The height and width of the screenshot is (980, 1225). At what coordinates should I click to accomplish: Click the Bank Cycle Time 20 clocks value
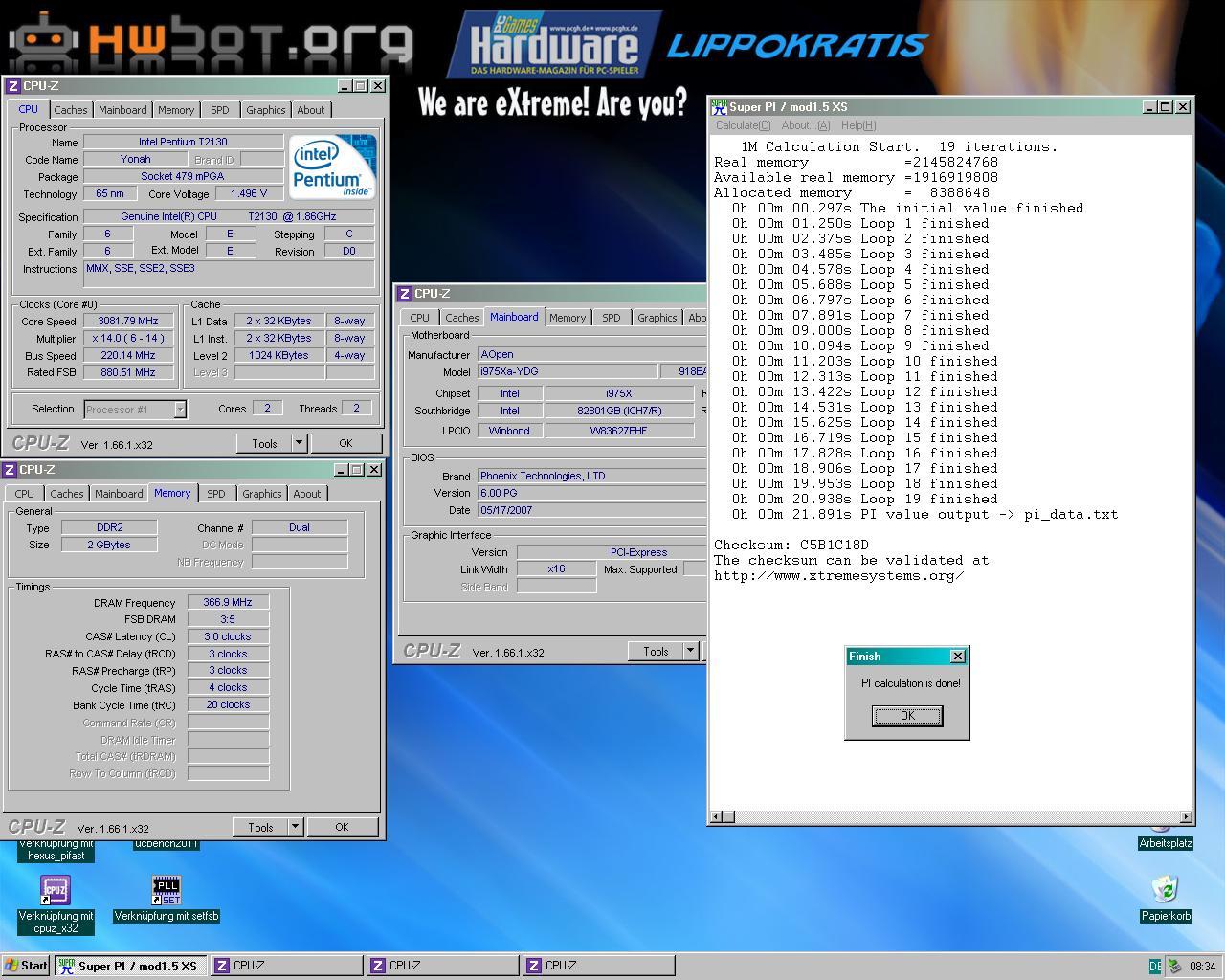[x=228, y=704]
